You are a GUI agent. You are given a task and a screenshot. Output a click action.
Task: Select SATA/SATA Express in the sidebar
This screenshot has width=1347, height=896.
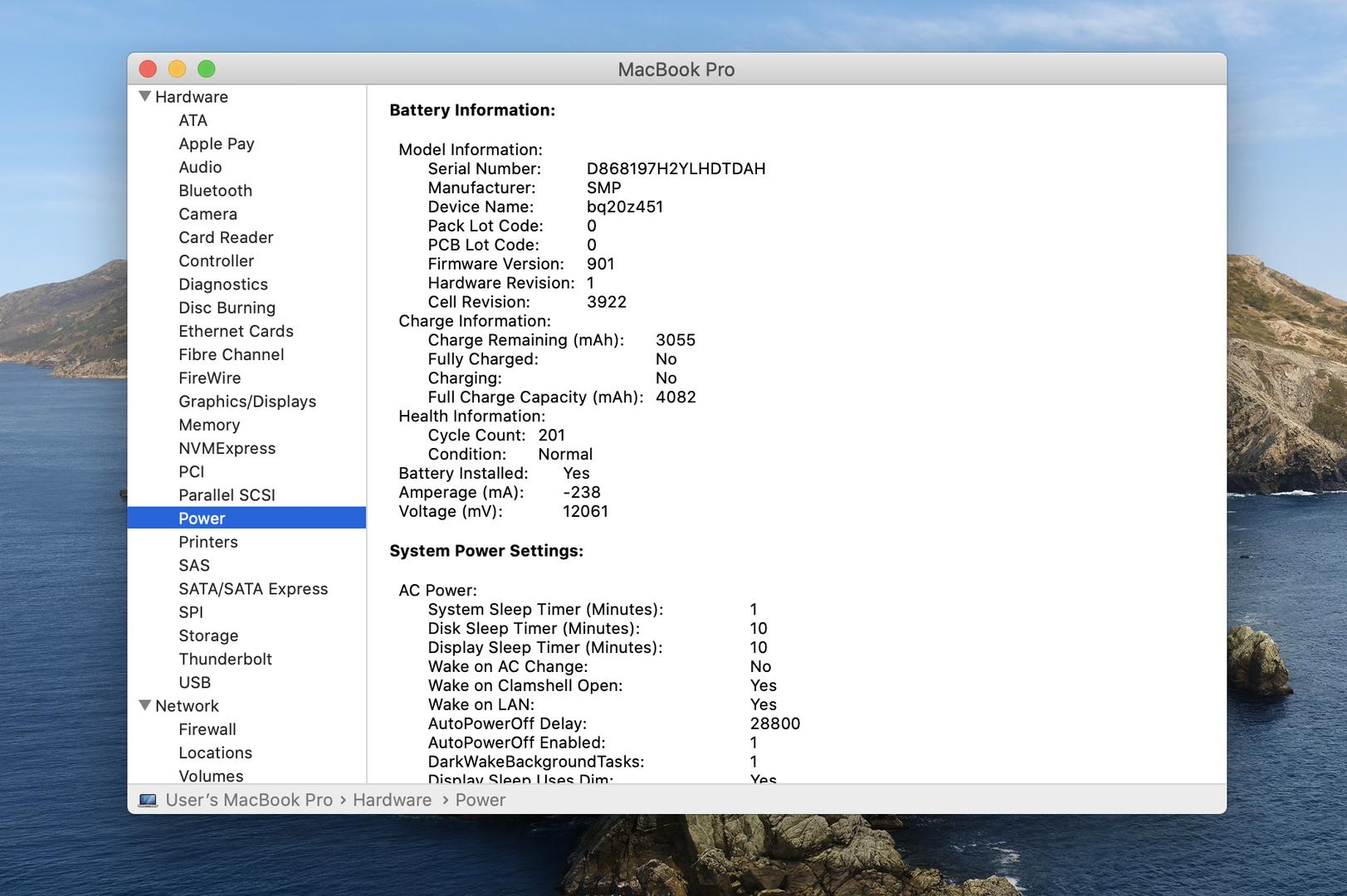253,588
